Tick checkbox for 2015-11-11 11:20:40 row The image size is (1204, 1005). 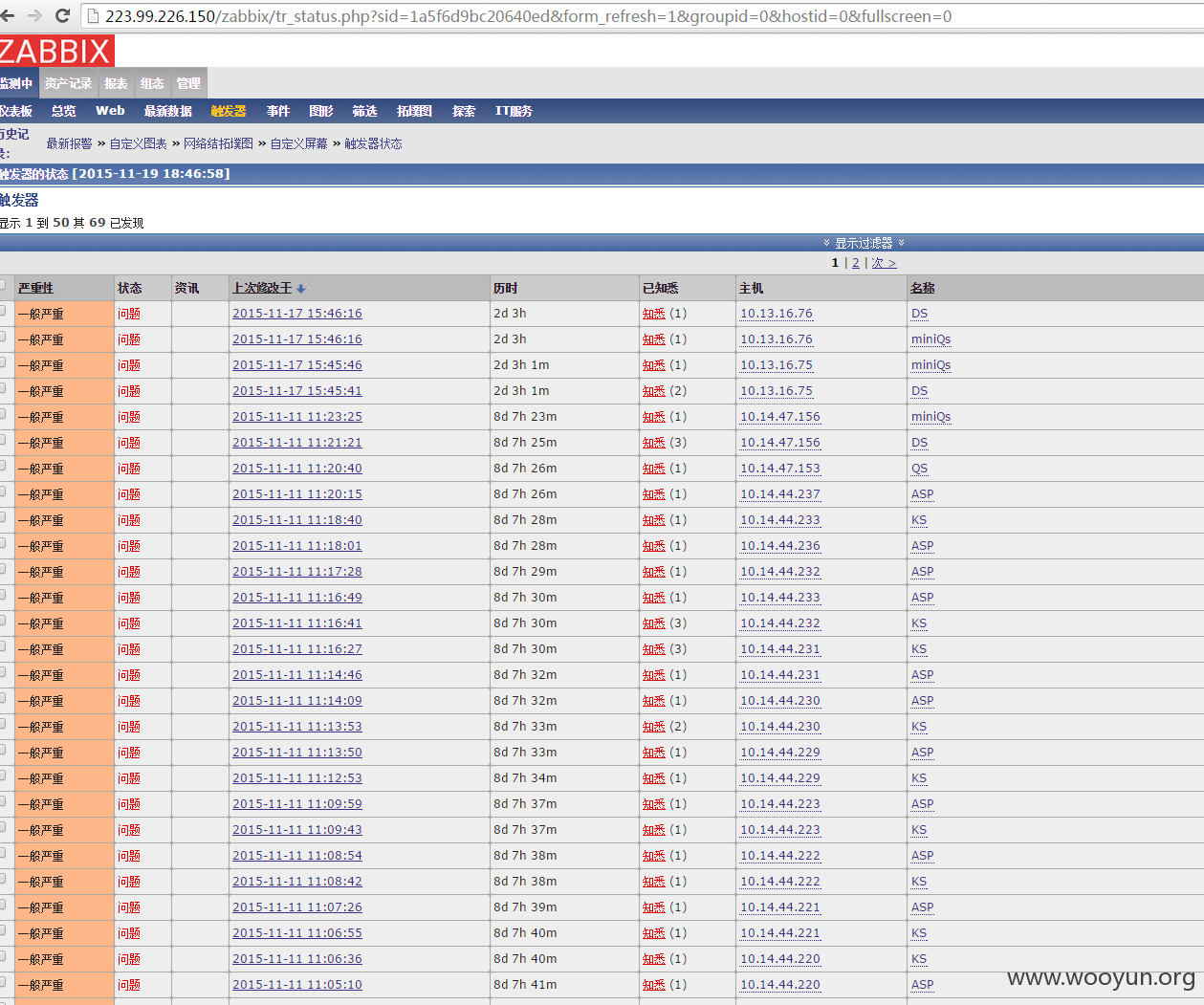point(4,467)
